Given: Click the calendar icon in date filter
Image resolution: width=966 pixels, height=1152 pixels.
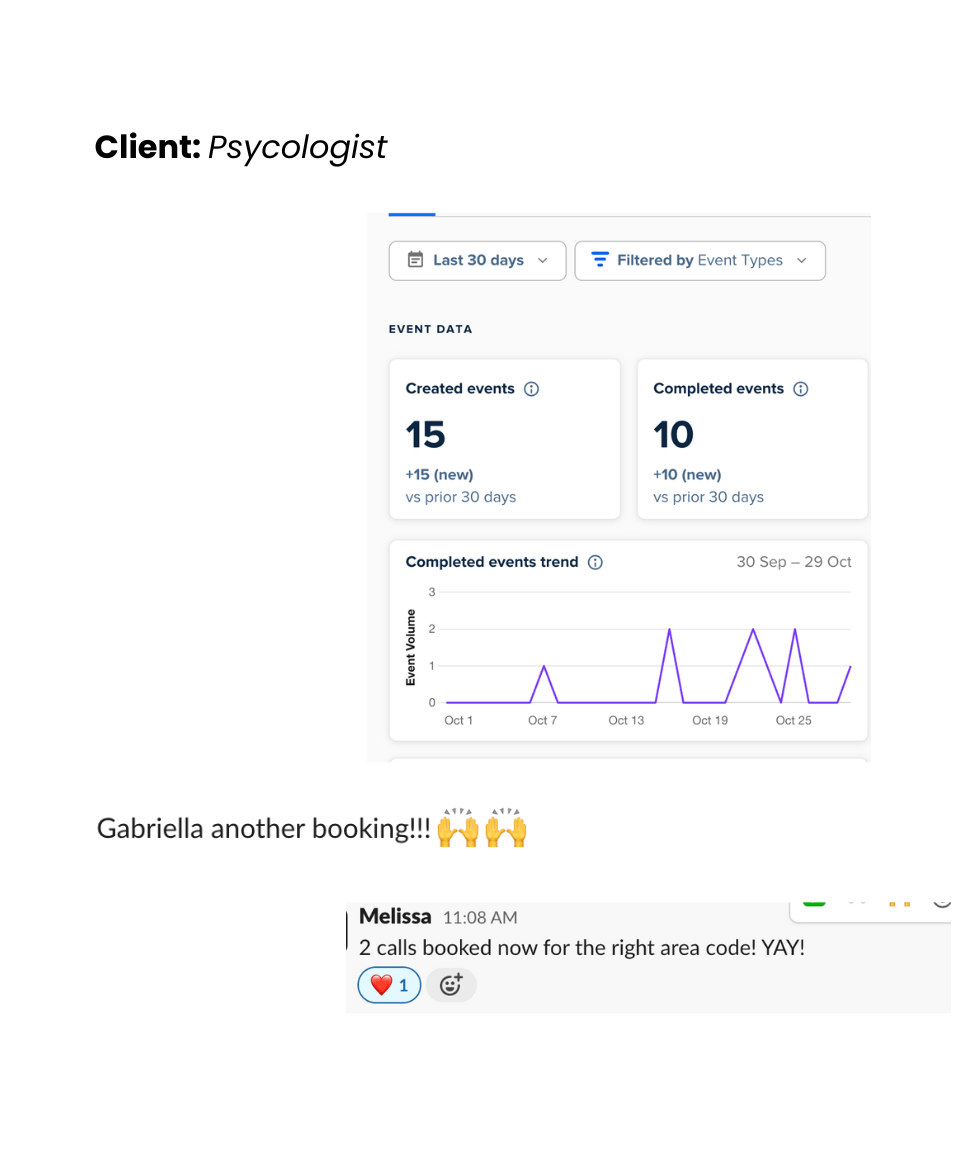Looking at the screenshot, I should [x=415, y=260].
